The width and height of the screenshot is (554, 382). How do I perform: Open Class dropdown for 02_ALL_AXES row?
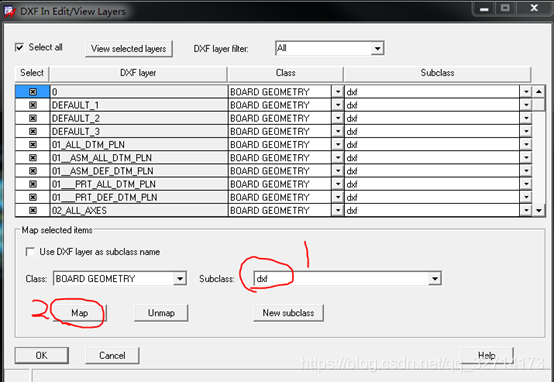coord(338,211)
